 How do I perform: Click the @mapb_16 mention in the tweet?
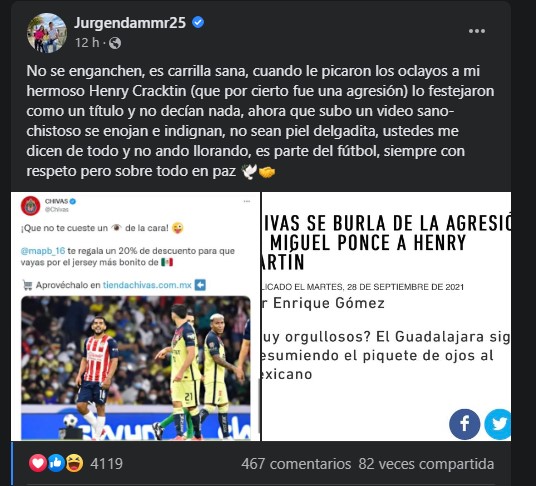[x=43, y=251]
